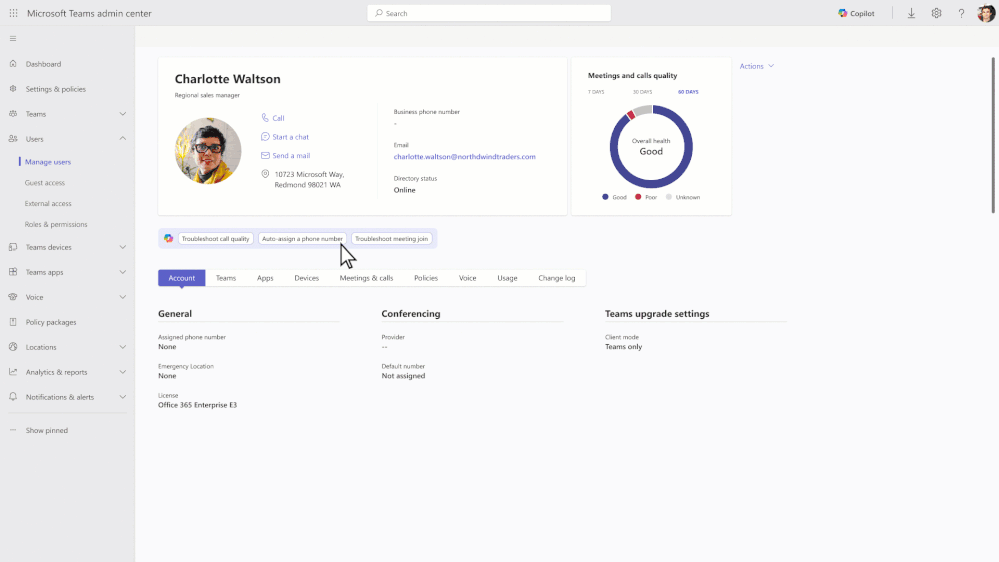Screen dimensions: 999x562
Task: Collapse the Users navigation section
Action: (x=122, y=138)
